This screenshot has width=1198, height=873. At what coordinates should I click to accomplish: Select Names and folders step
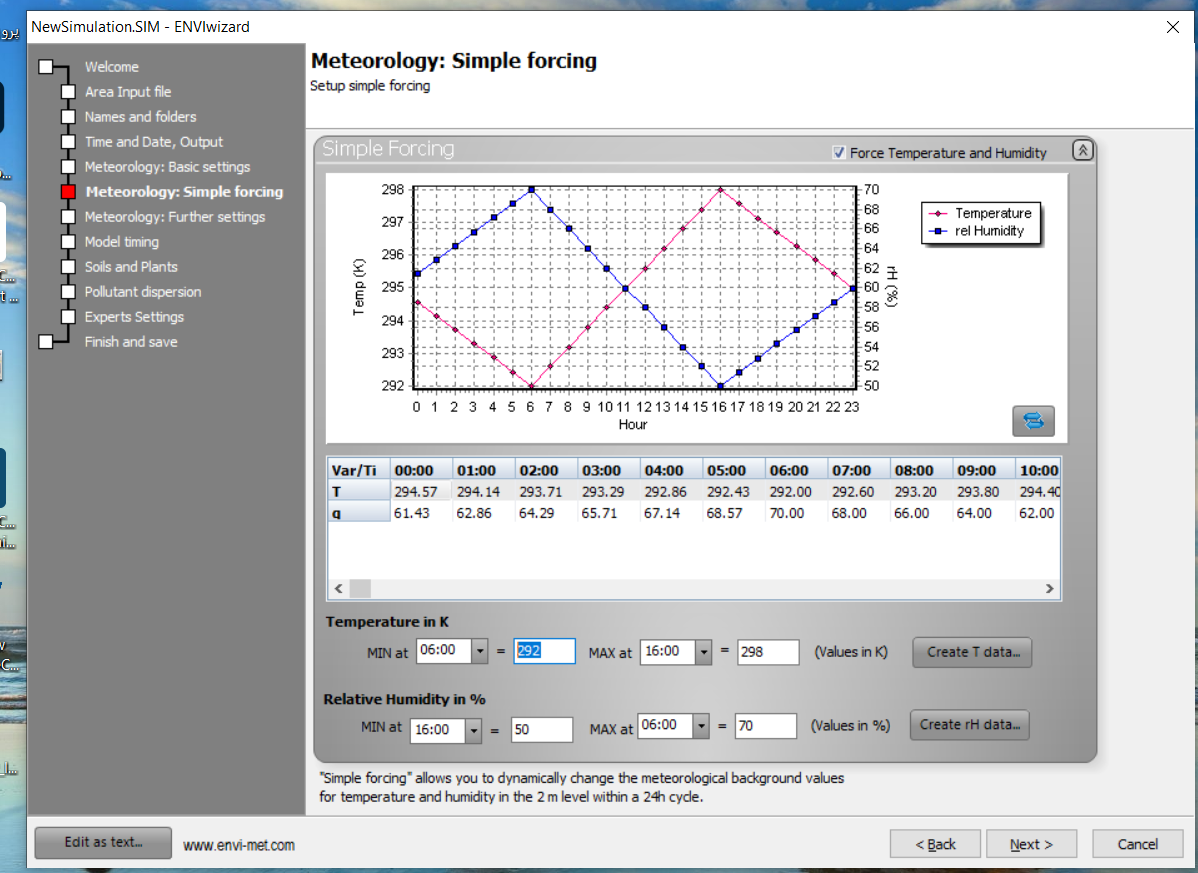141,117
